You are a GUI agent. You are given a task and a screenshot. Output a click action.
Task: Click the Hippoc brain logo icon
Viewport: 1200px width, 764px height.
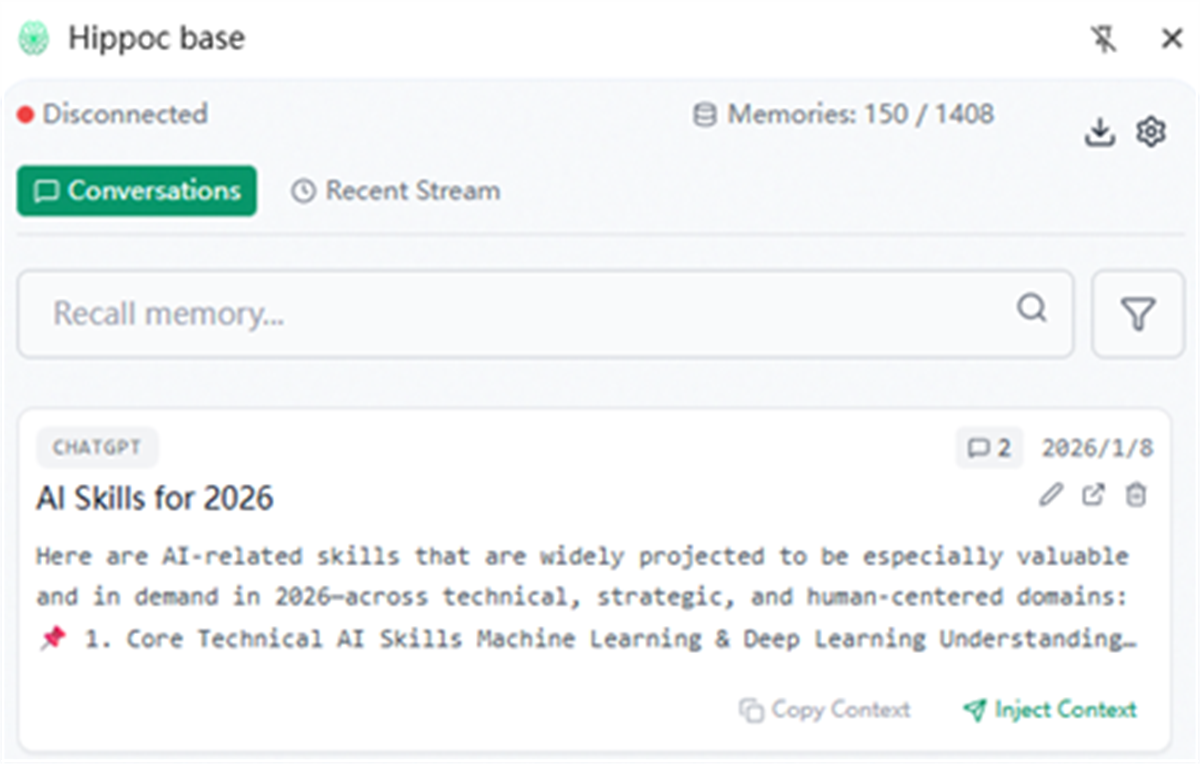34,39
